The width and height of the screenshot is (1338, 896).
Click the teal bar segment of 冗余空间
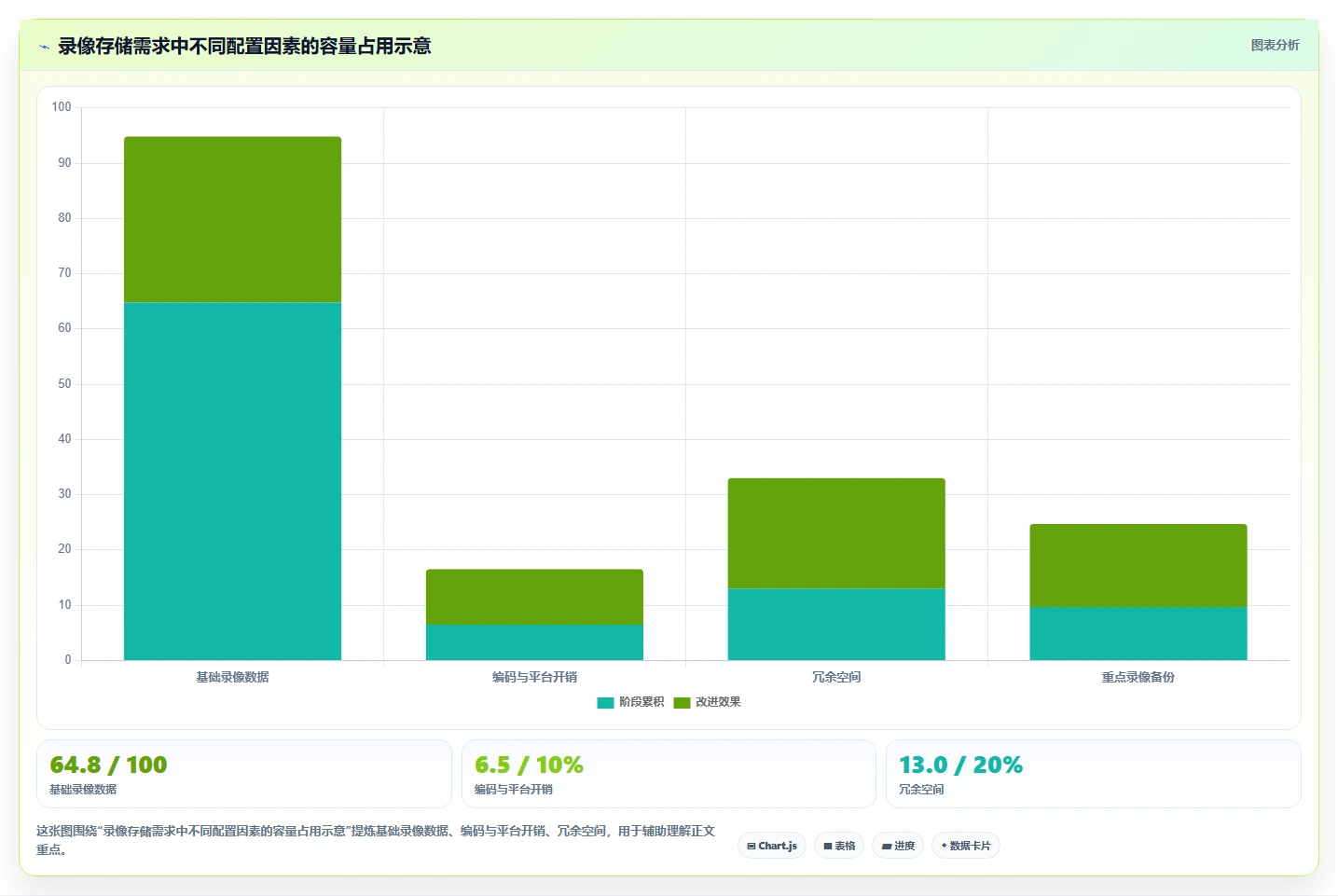click(836, 625)
